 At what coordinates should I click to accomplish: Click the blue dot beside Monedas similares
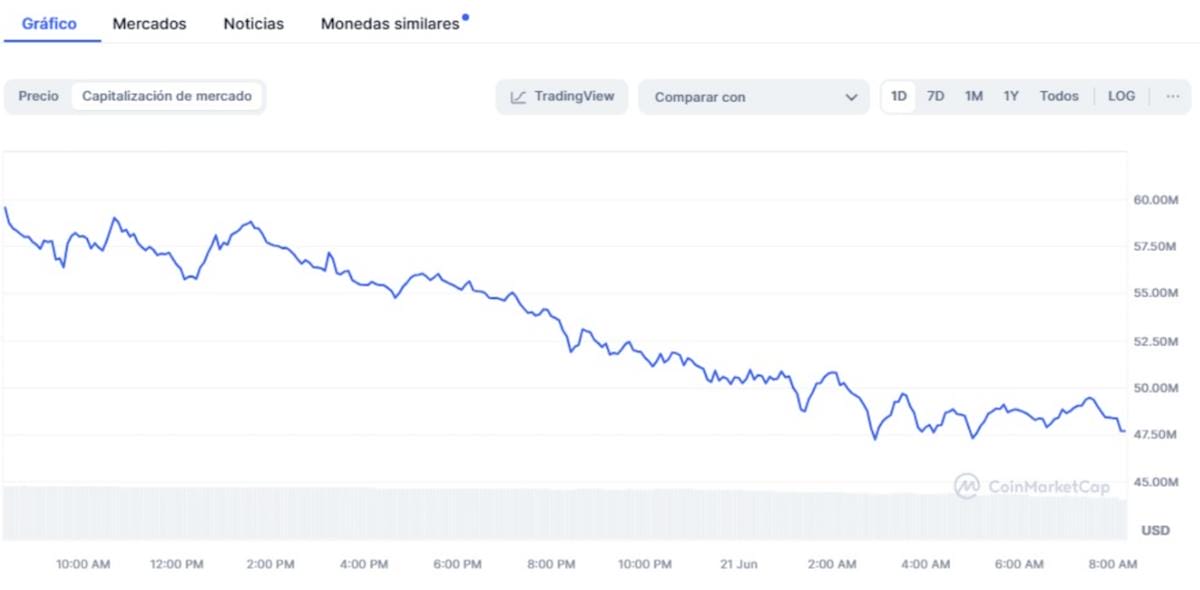[465, 17]
